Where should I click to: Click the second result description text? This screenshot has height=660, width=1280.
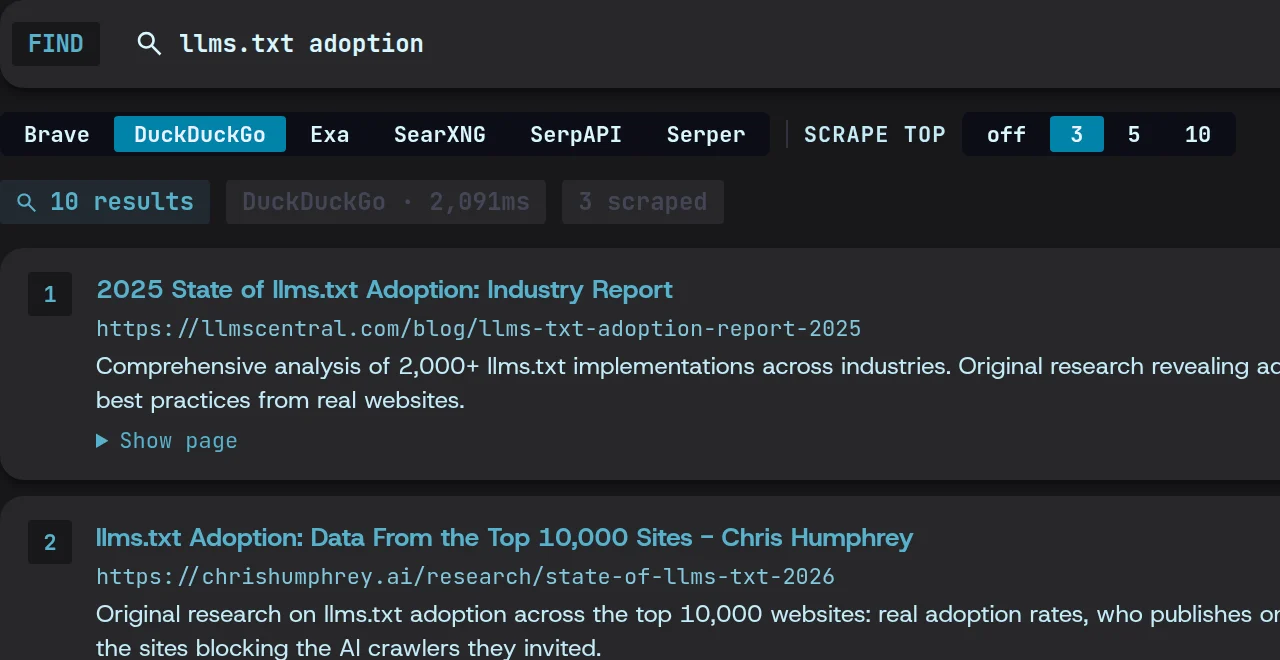688,631
